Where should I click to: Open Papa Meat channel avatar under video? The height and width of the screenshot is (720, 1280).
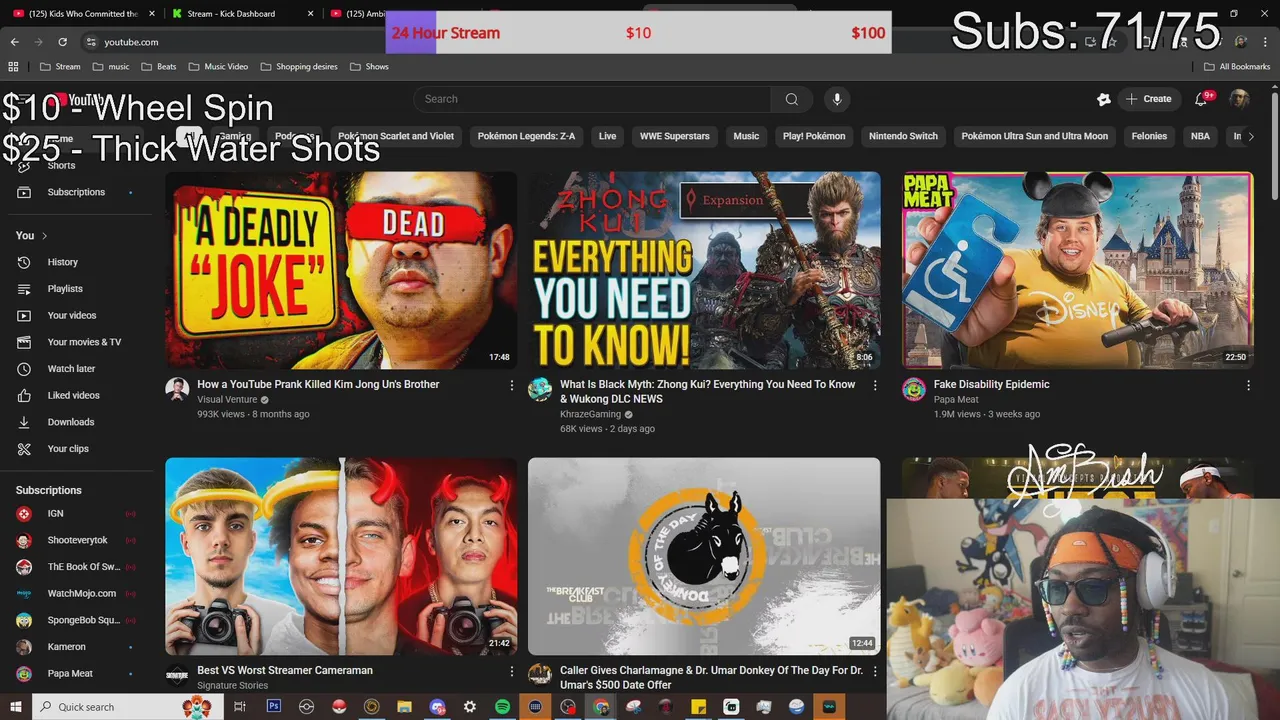click(914, 390)
